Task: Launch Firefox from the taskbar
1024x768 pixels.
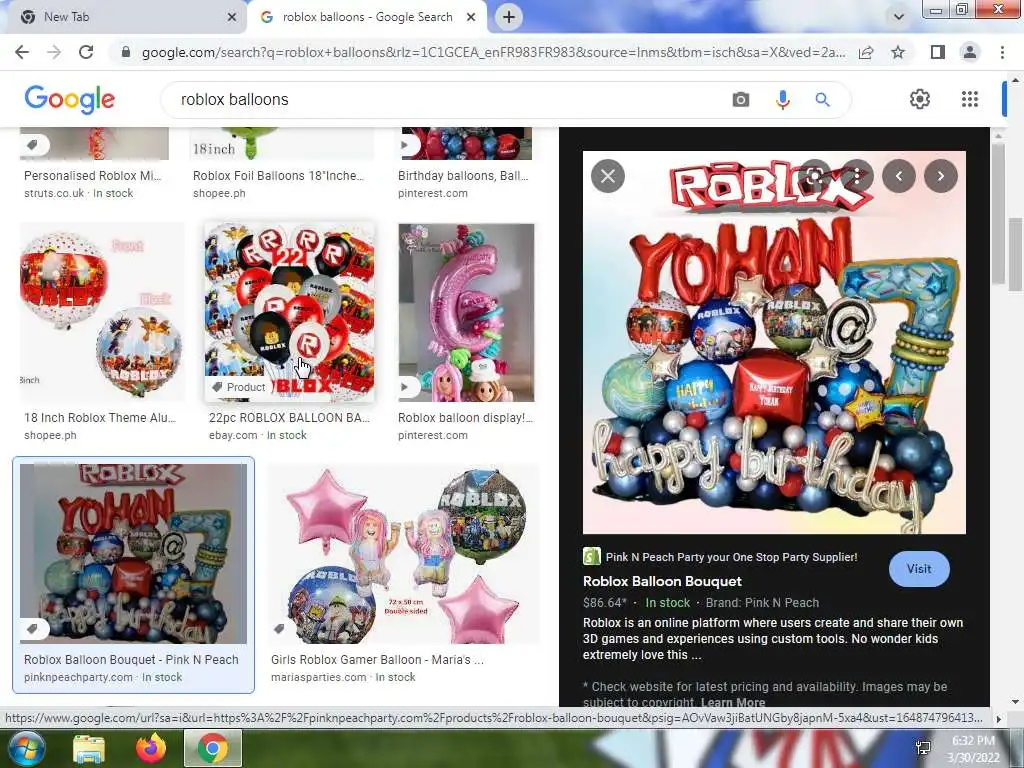Action: [x=151, y=748]
